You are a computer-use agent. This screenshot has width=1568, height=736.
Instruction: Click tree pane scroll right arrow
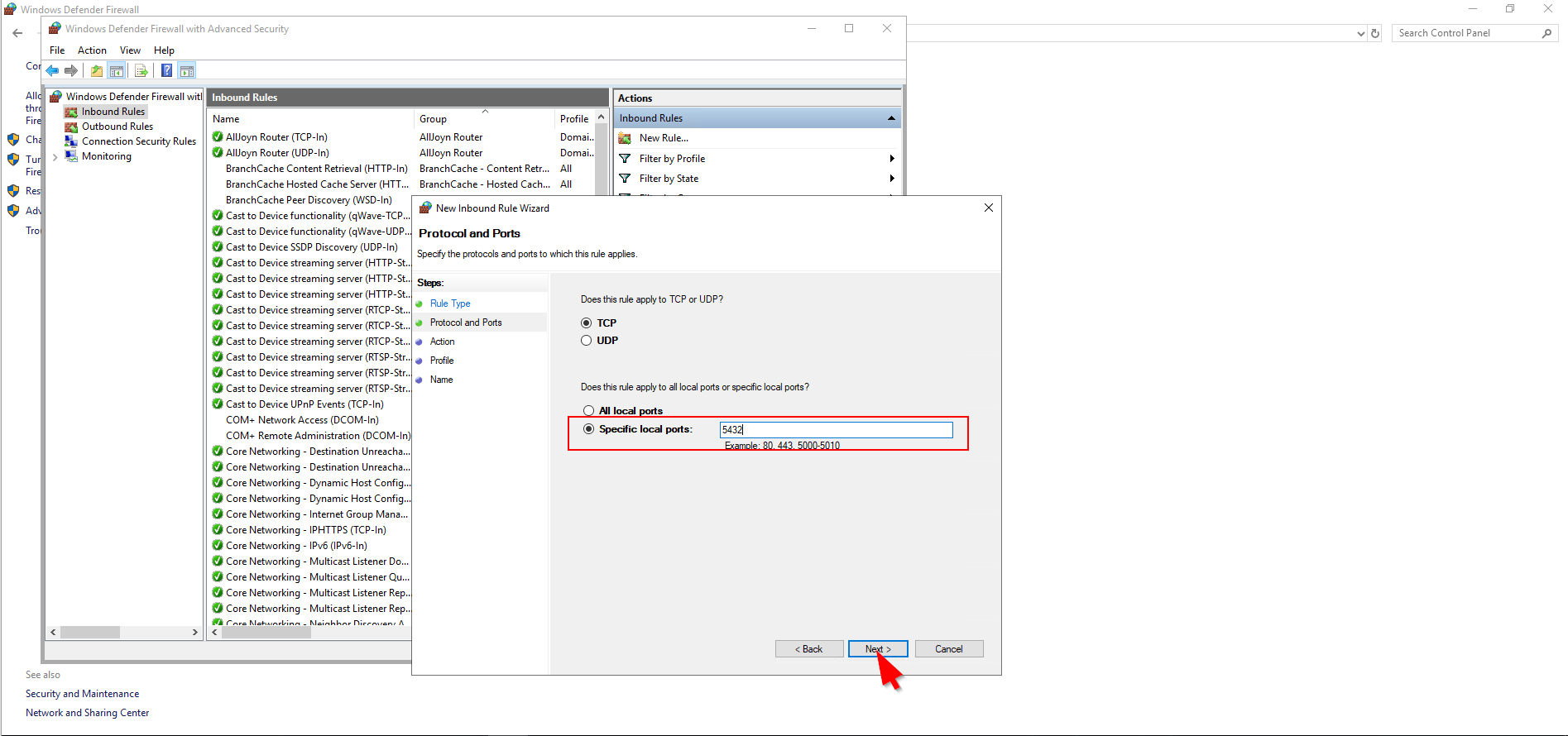coord(194,632)
